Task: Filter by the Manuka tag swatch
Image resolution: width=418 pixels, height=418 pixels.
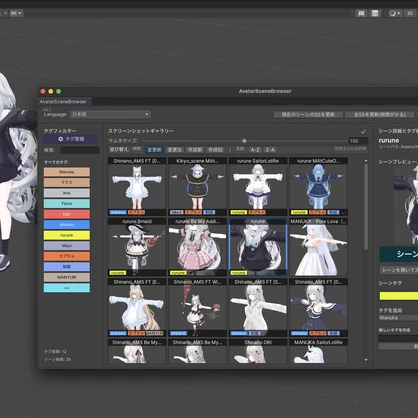Action: tap(67, 172)
